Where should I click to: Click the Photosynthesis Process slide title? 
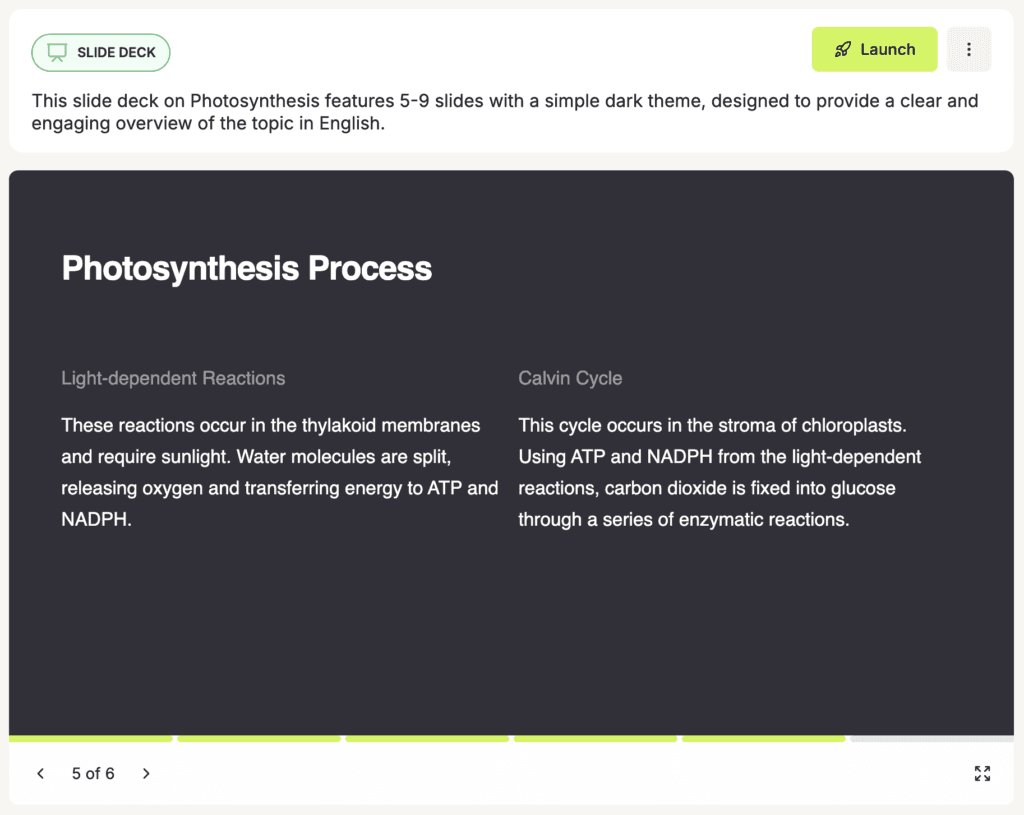pyautogui.click(x=247, y=268)
